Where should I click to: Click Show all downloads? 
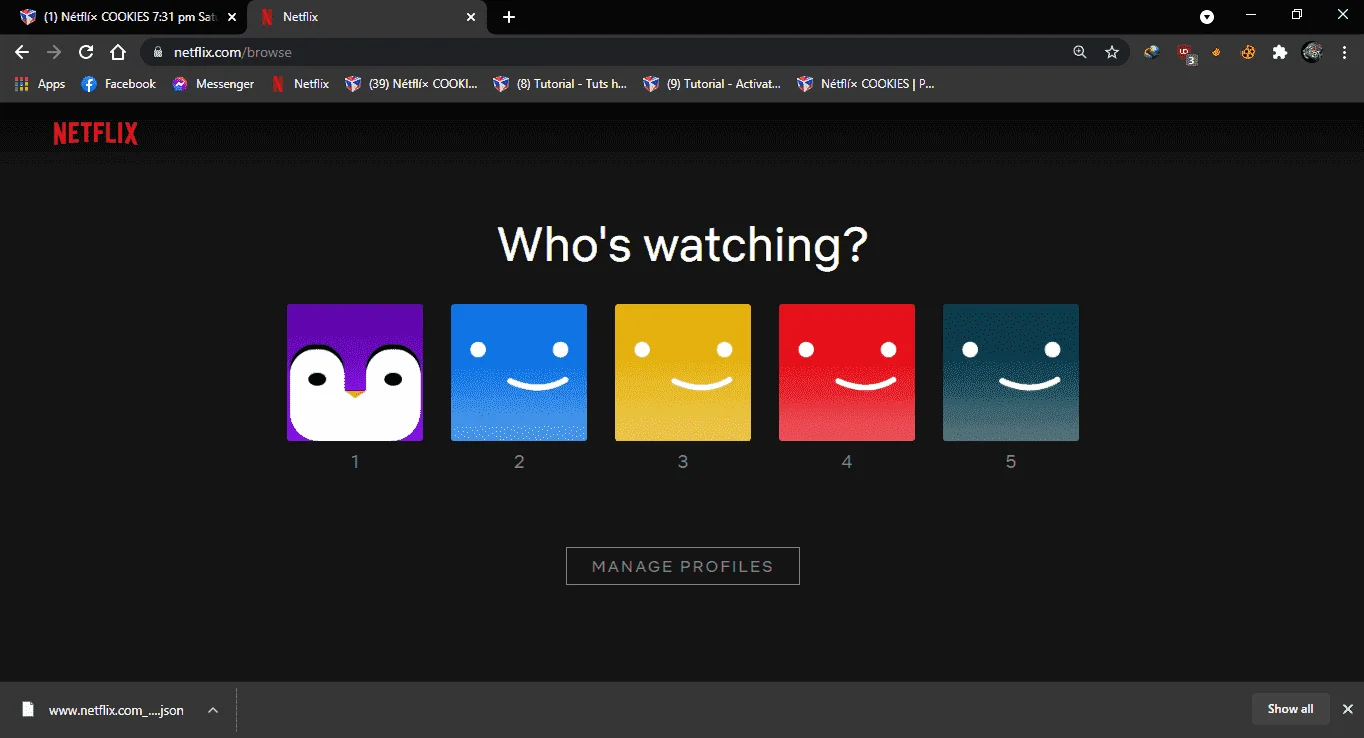[x=1290, y=709]
